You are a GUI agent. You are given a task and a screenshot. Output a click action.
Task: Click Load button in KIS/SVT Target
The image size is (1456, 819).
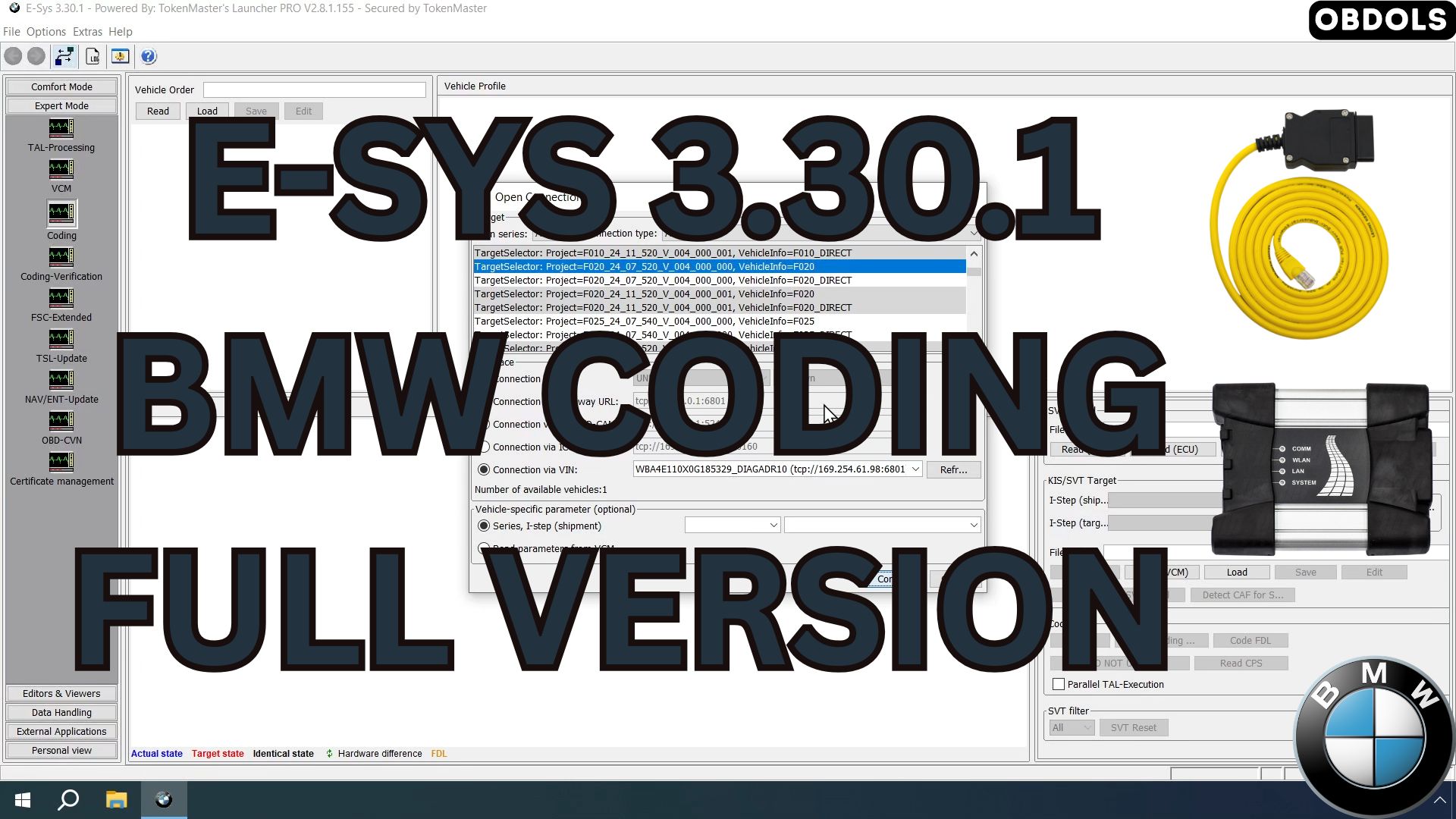1236,572
